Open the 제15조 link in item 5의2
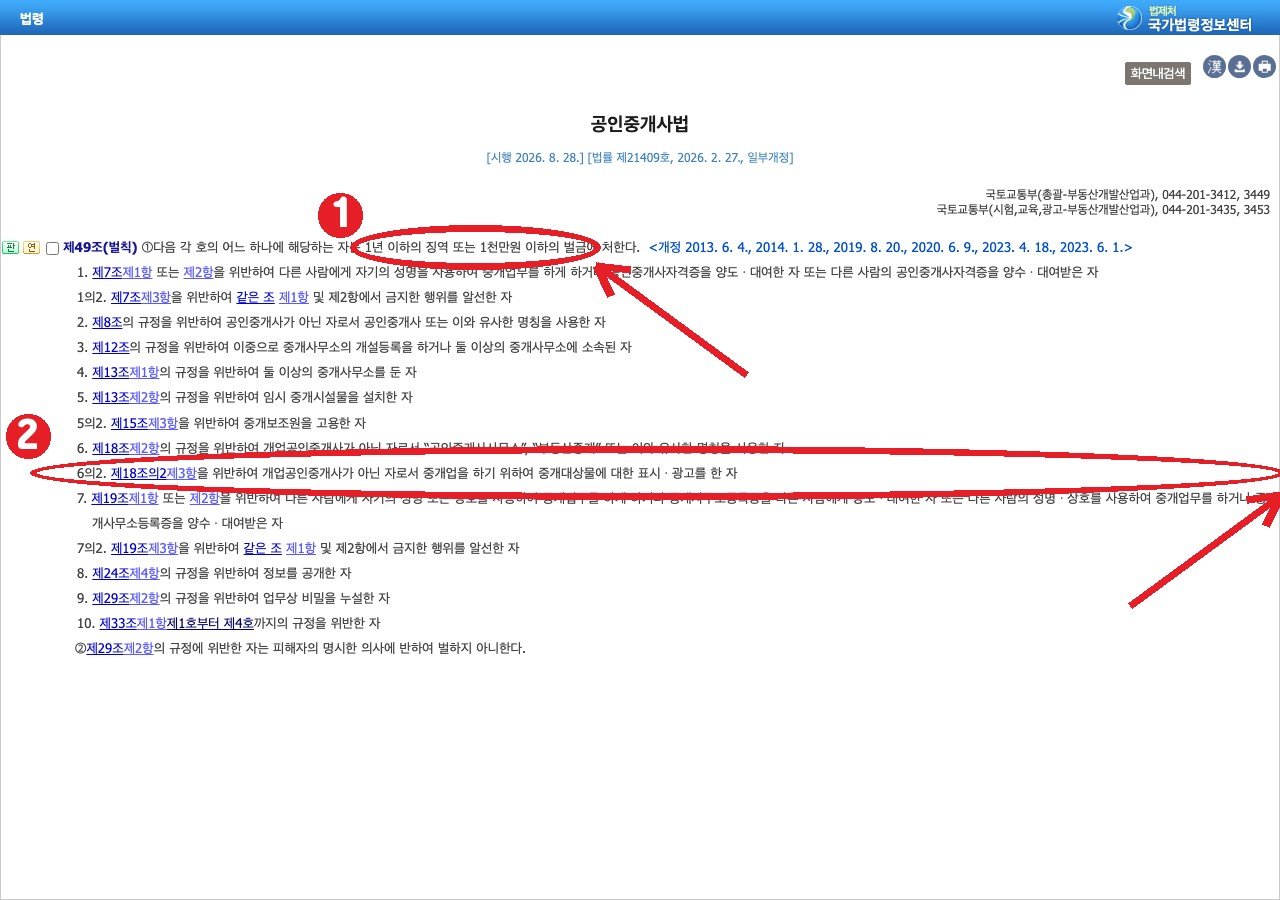Screen dimensions: 1280x900 click(x=130, y=423)
